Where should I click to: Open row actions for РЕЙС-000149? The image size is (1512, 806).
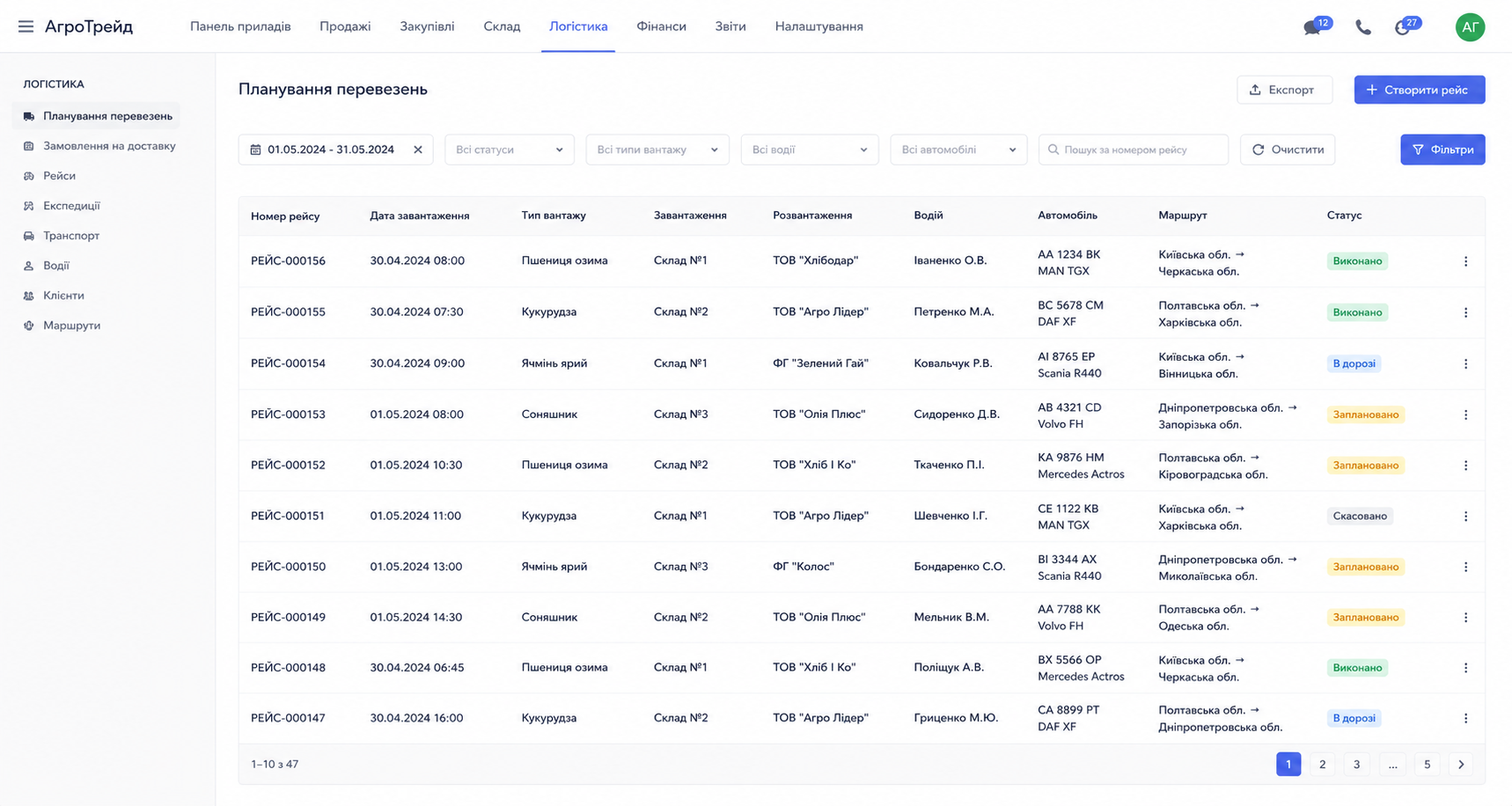pyautogui.click(x=1465, y=618)
